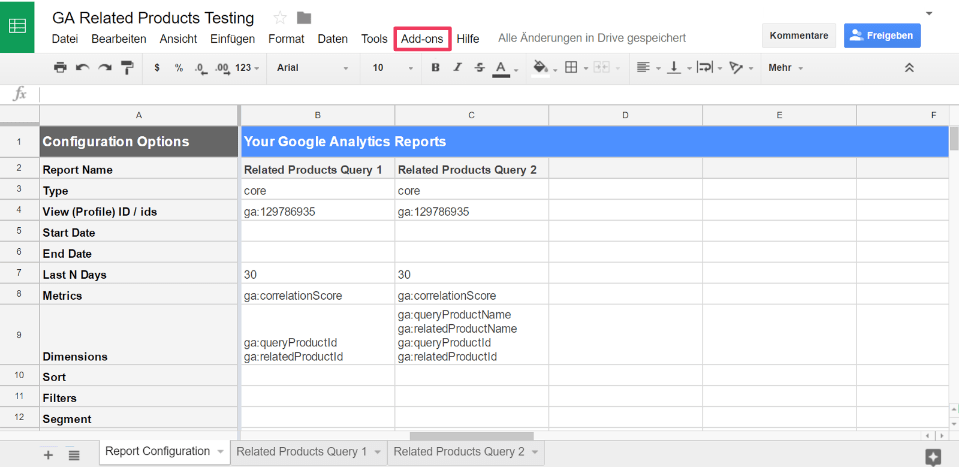Open the Google Sheets home icon
Image resolution: width=961 pixels, height=467 pixels.
click(x=18, y=27)
